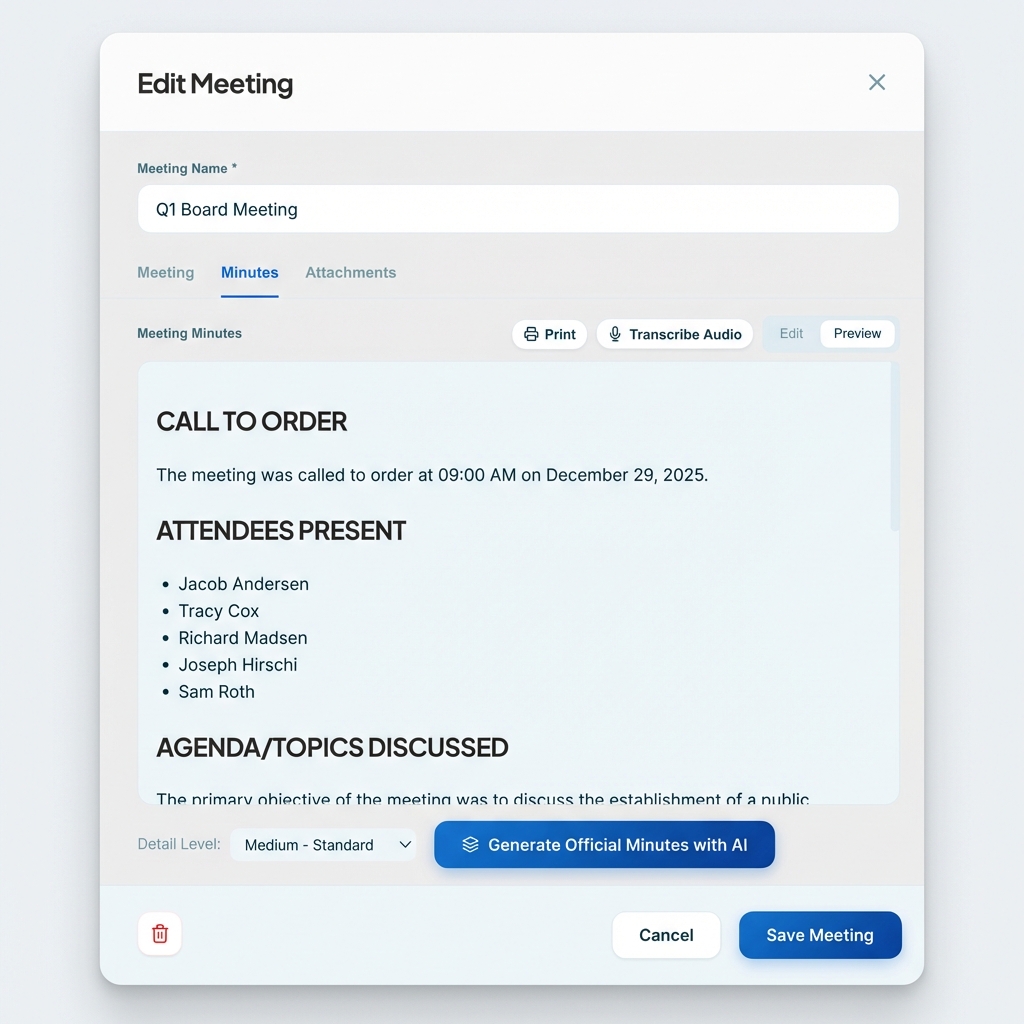
Task: Click the Transcribe Audio button
Action: click(x=675, y=334)
